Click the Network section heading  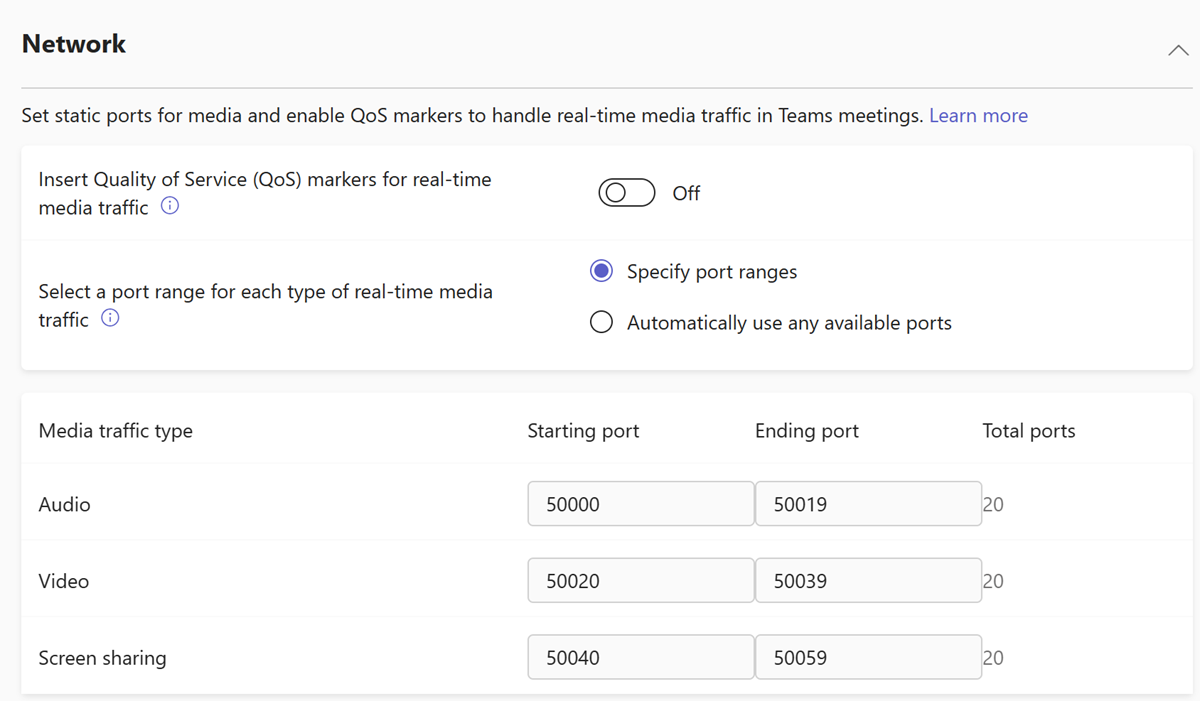(74, 44)
